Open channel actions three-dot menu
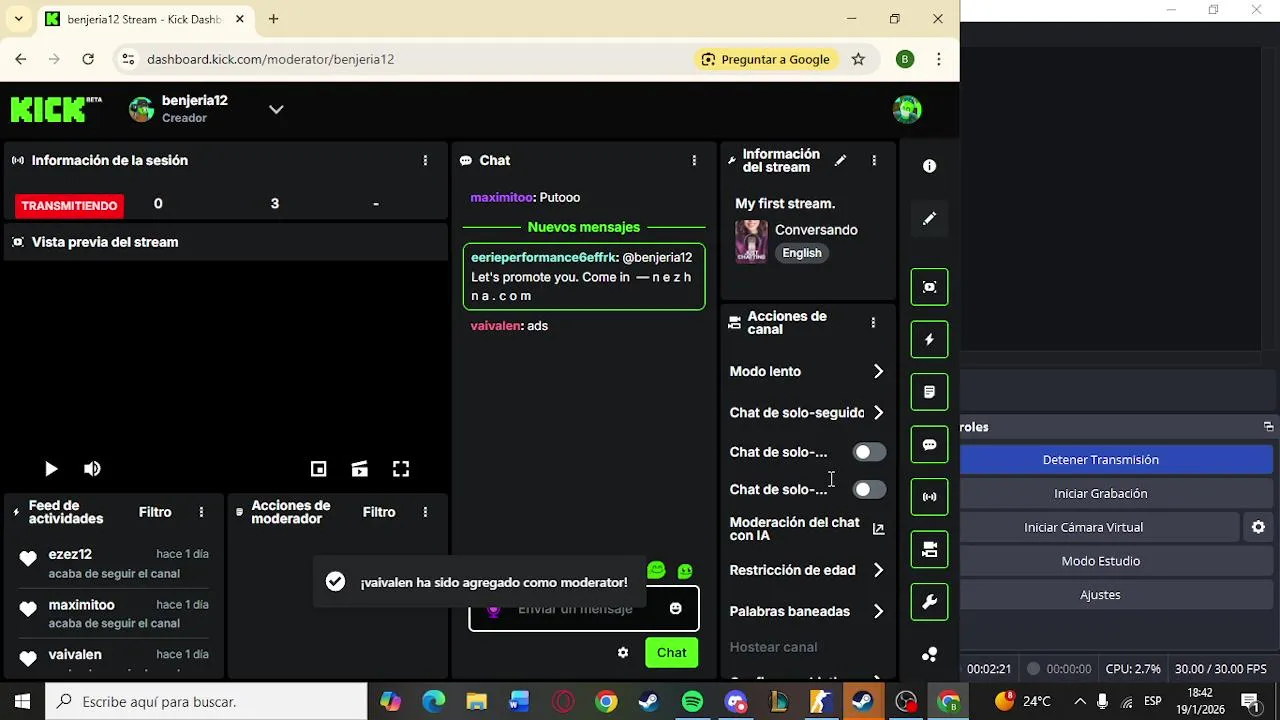Viewport: 1280px width, 720px height. point(873,322)
